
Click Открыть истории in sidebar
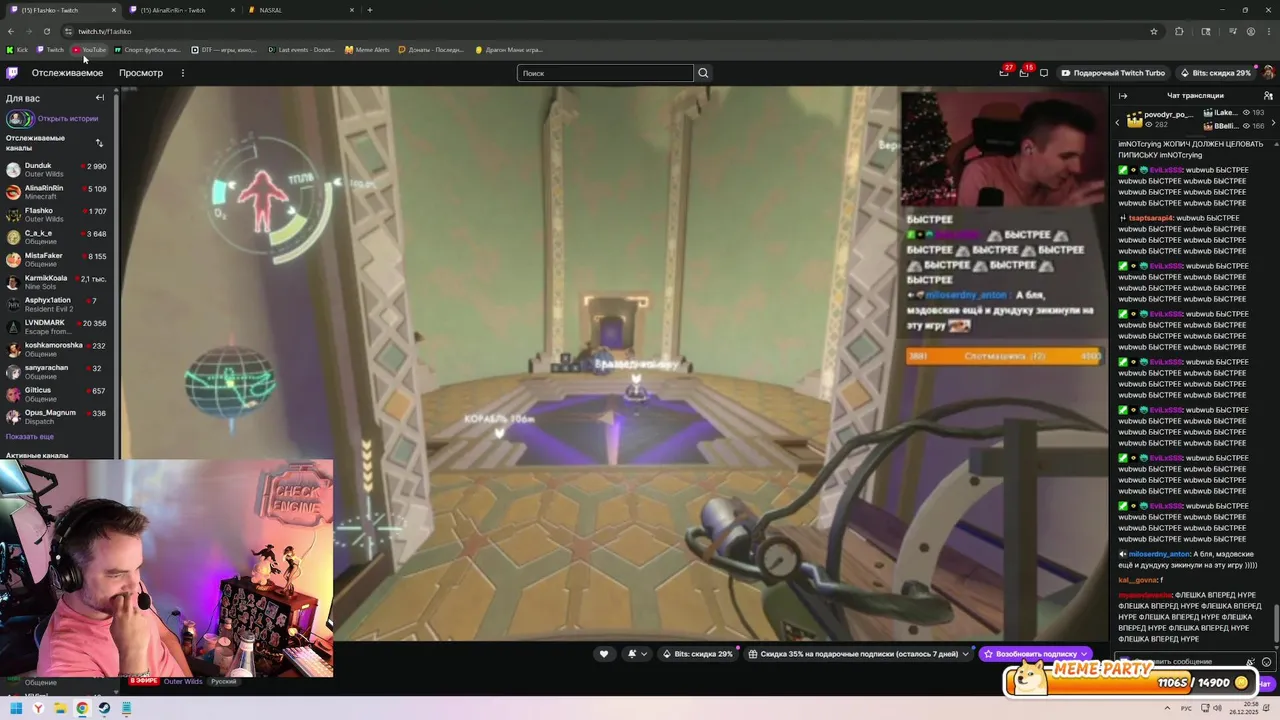pyautogui.click(x=67, y=118)
